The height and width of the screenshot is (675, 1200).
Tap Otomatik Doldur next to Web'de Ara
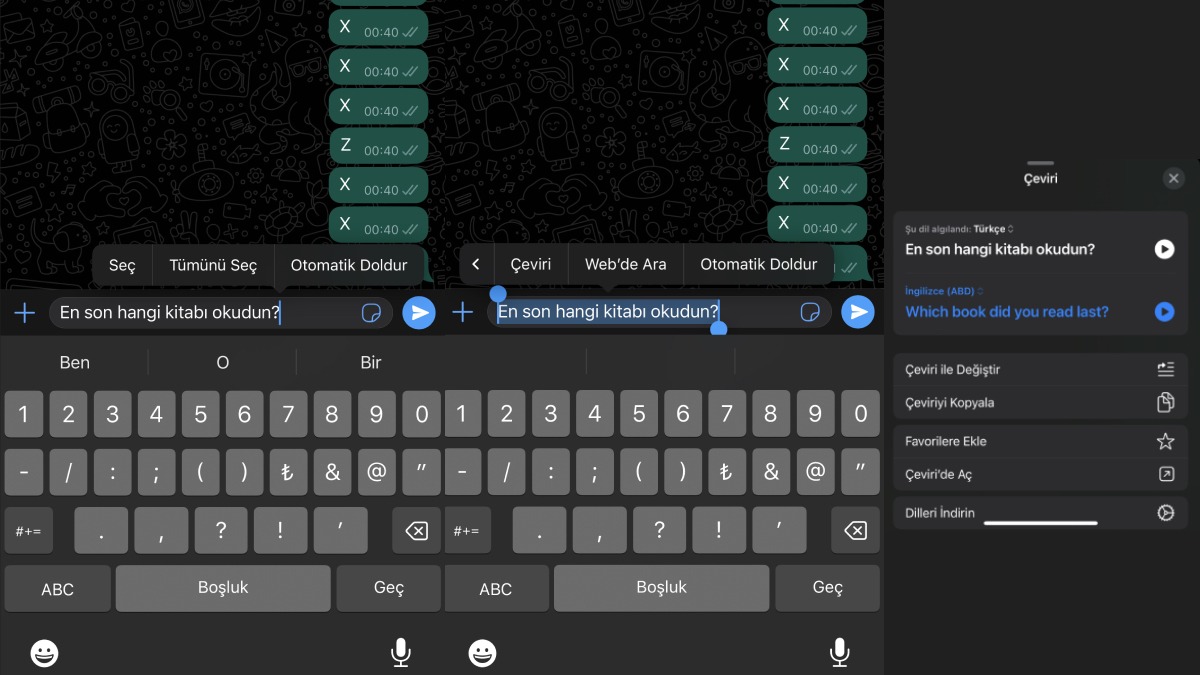[759, 264]
